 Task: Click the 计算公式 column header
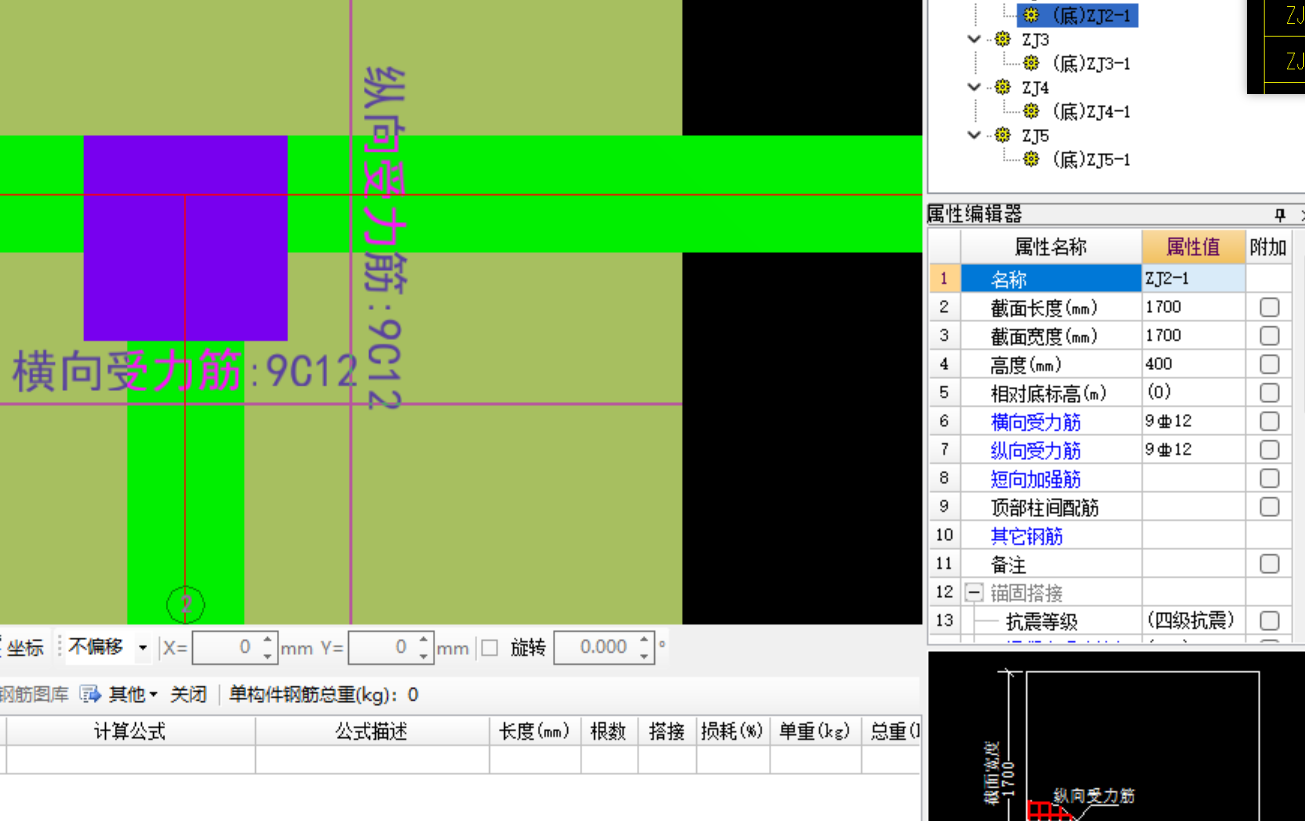point(130,731)
